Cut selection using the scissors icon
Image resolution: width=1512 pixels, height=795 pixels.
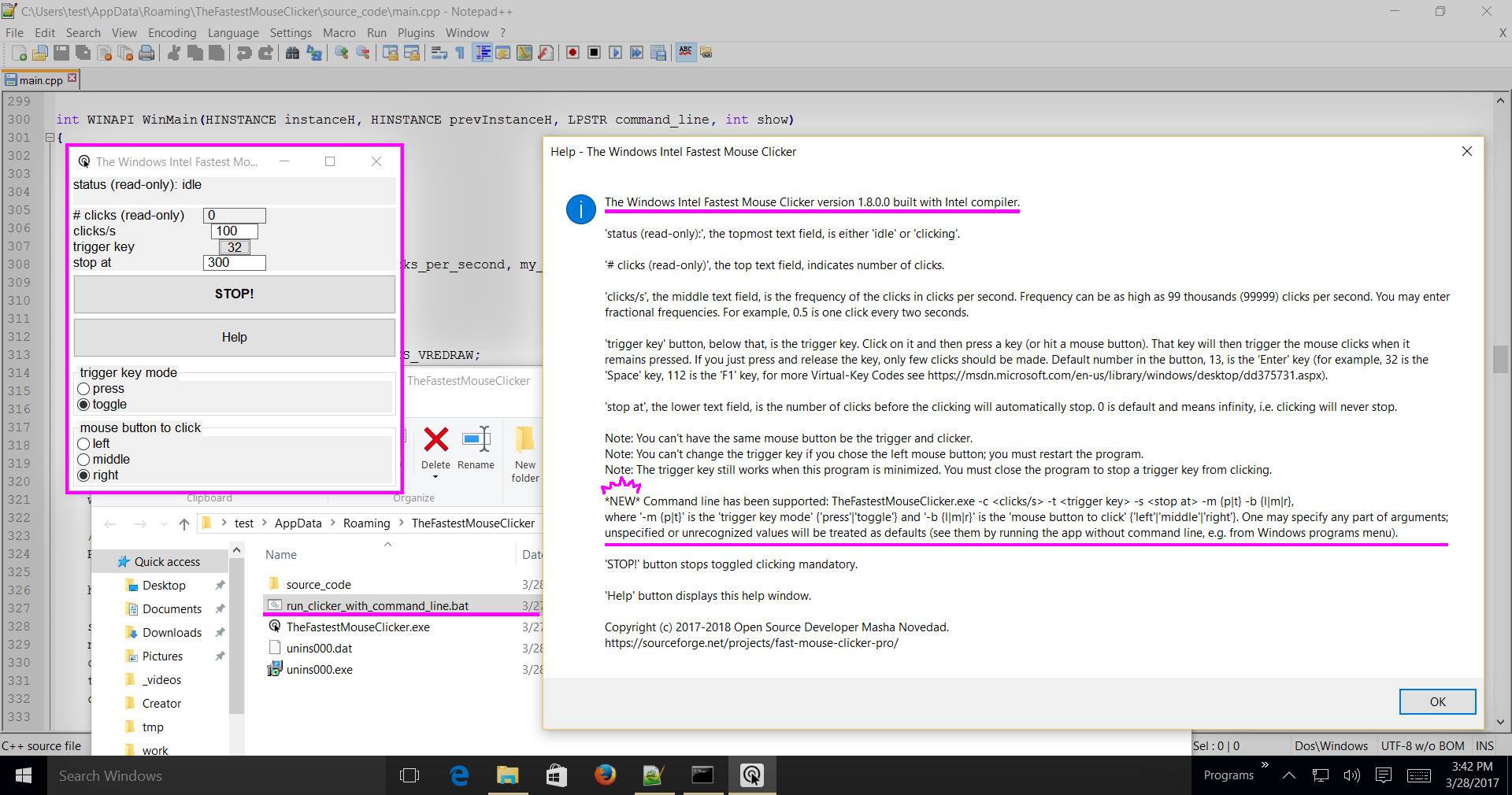point(173,53)
